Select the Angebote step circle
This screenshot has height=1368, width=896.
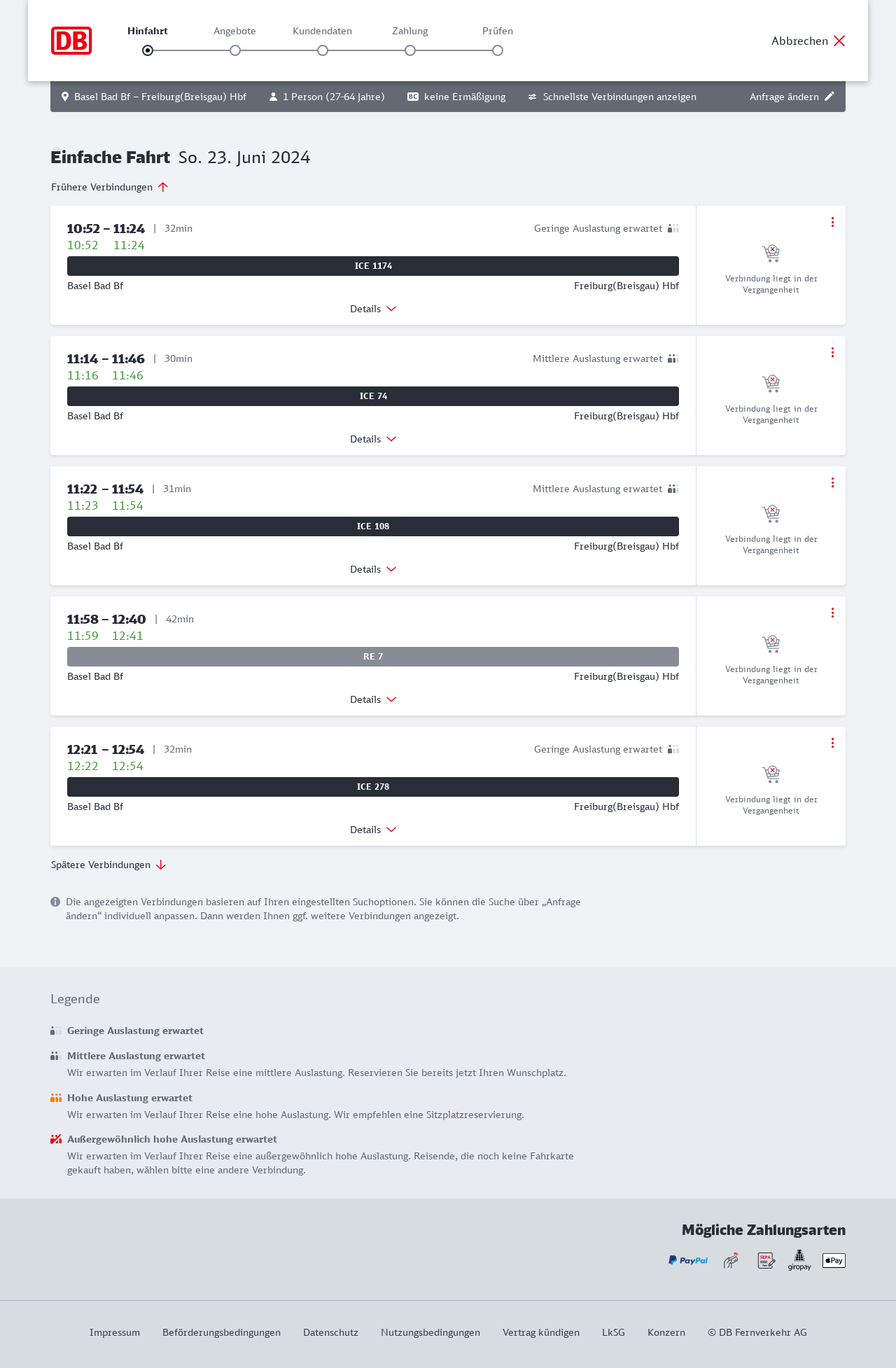click(235, 50)
